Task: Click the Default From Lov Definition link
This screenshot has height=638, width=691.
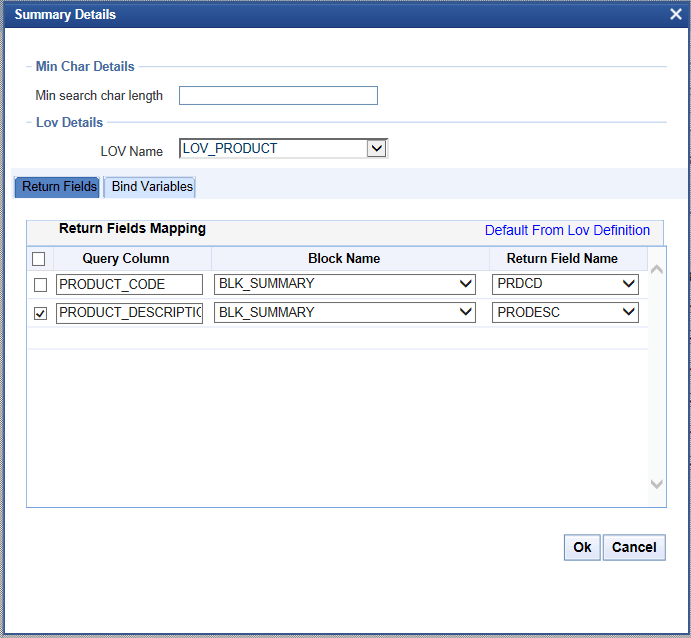Action: pyautogui.click(x=567, y=230)
